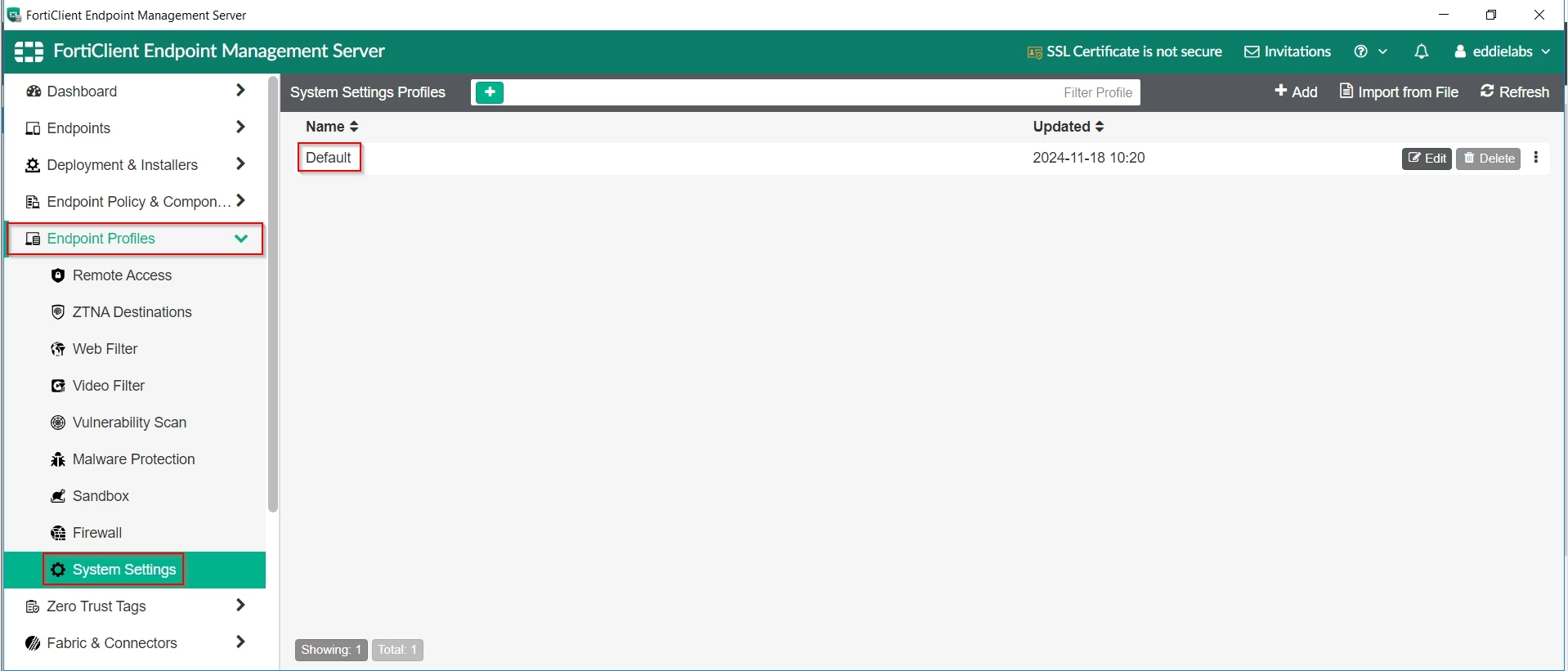Open the Default row more-options kebab icon
The height and width of the screenshot is (671, 1568).
tap(1536, 158)
